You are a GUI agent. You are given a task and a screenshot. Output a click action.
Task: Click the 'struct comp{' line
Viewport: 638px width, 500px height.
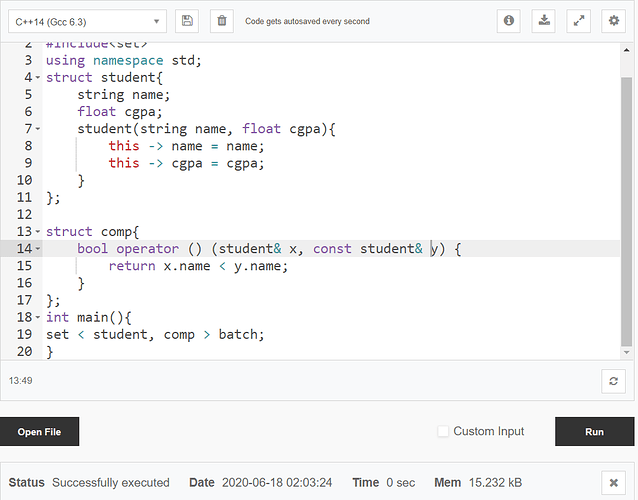pos(92,232)
